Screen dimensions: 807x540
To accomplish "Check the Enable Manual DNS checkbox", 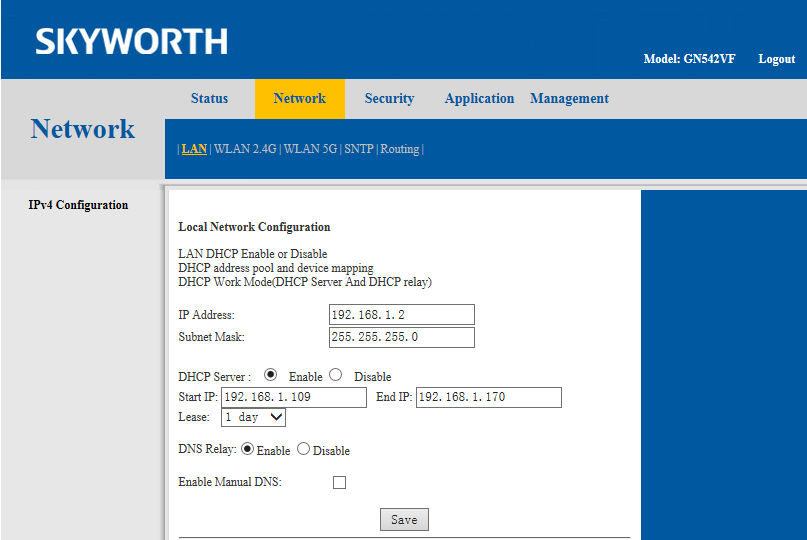I will [x=339, y=482].
